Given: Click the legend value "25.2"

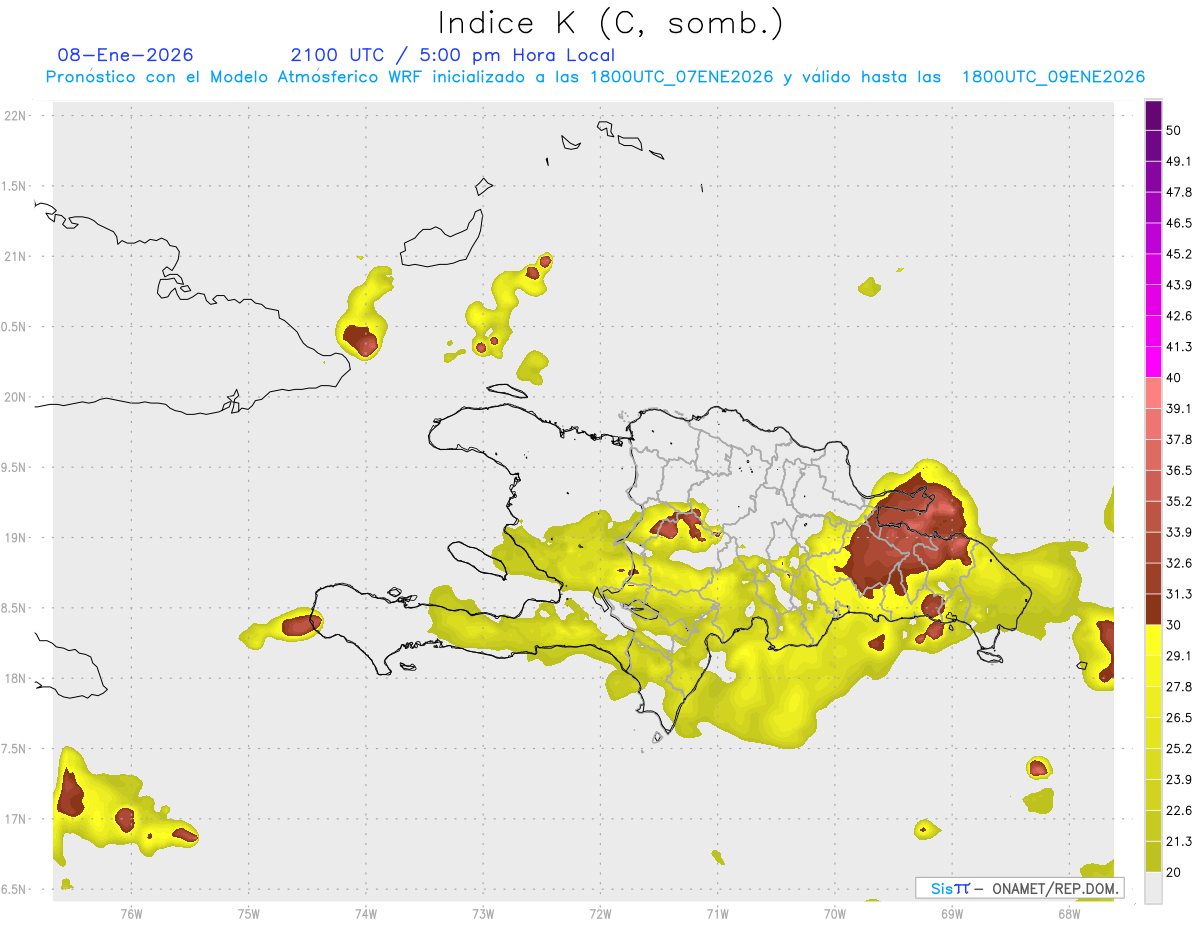Looking at the screenshot, I should coord(1179,749).
